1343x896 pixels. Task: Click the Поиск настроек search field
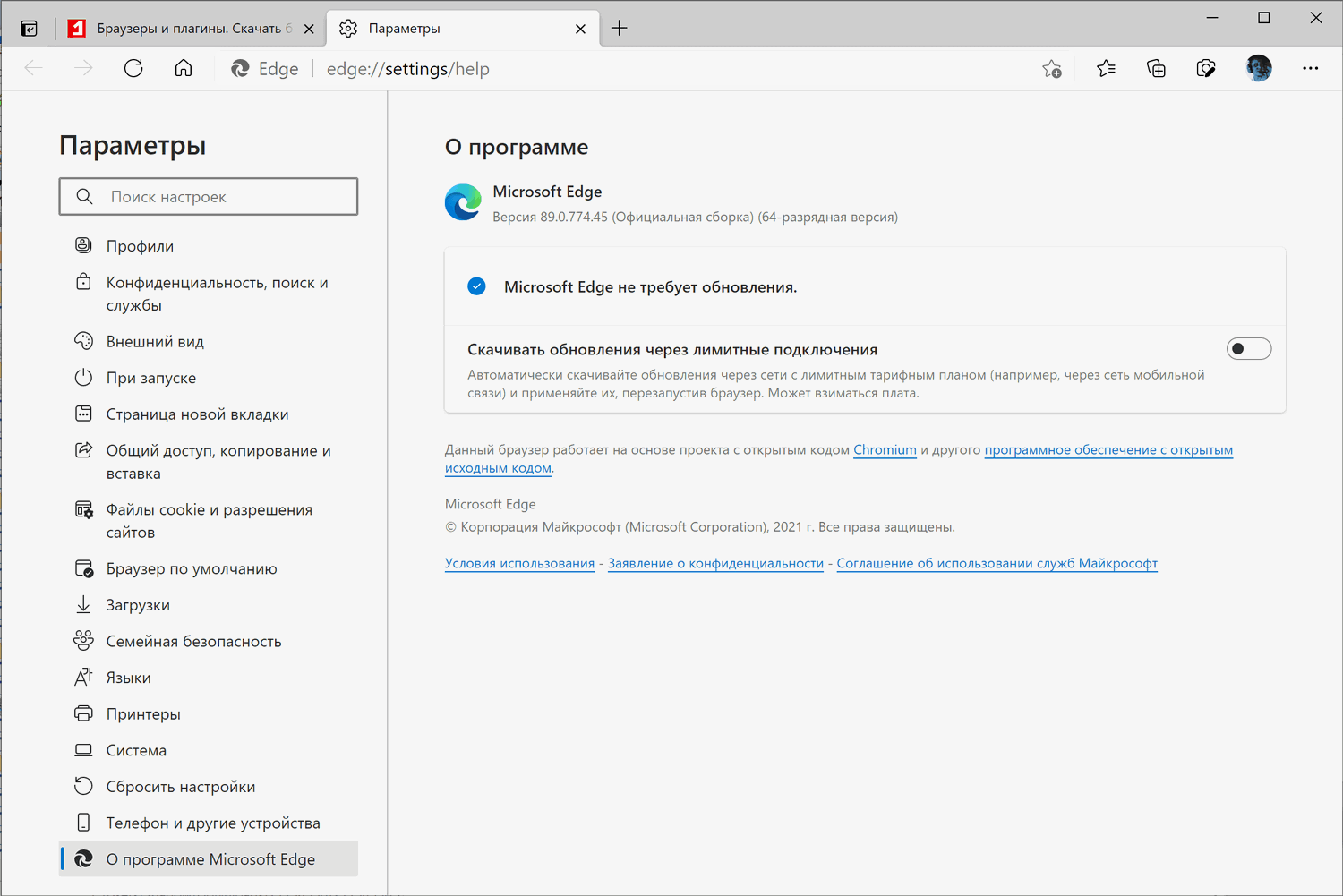tap(208, 196)
